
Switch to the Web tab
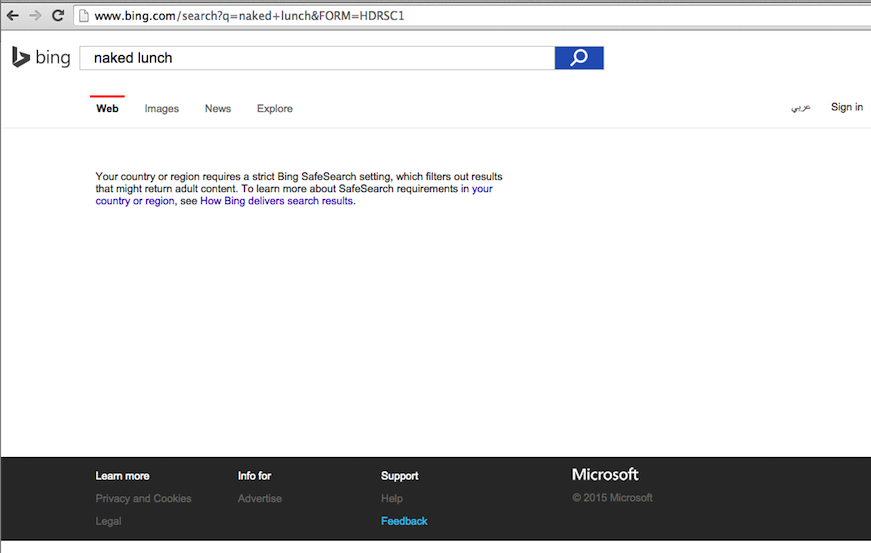[x=107, y=109]
